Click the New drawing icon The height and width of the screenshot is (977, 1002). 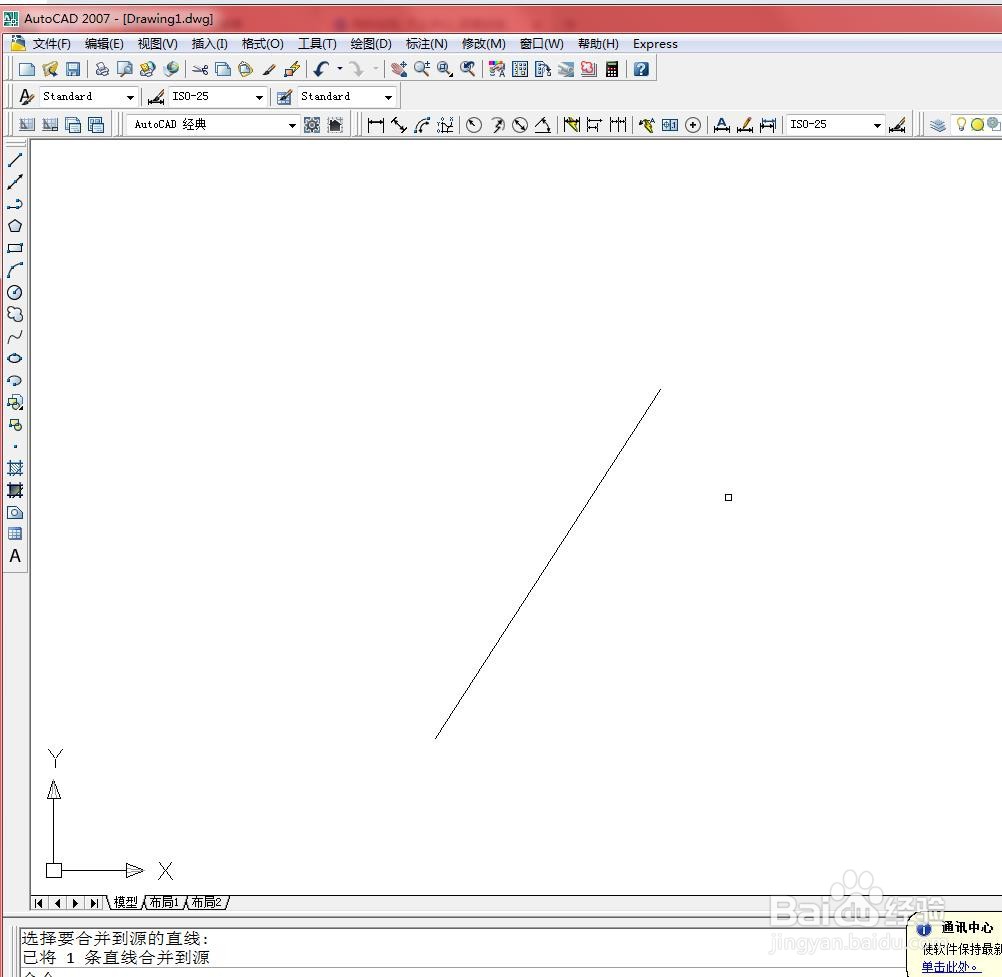coord(27,69)
